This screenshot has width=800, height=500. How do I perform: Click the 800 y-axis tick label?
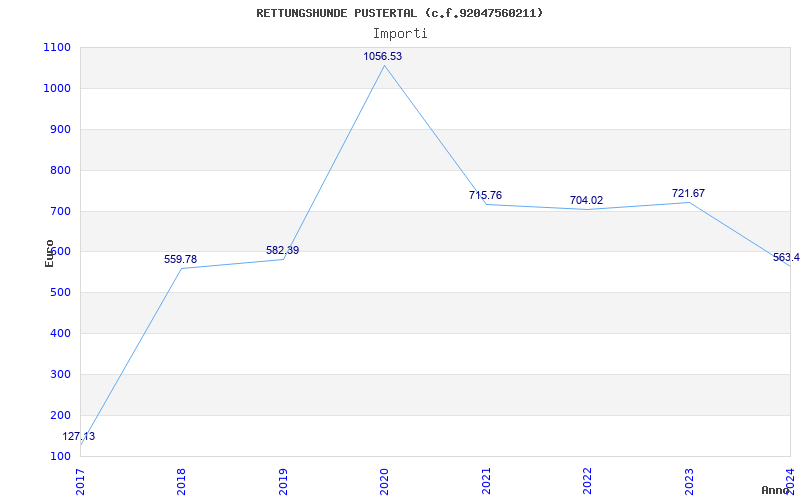(60, 170)
